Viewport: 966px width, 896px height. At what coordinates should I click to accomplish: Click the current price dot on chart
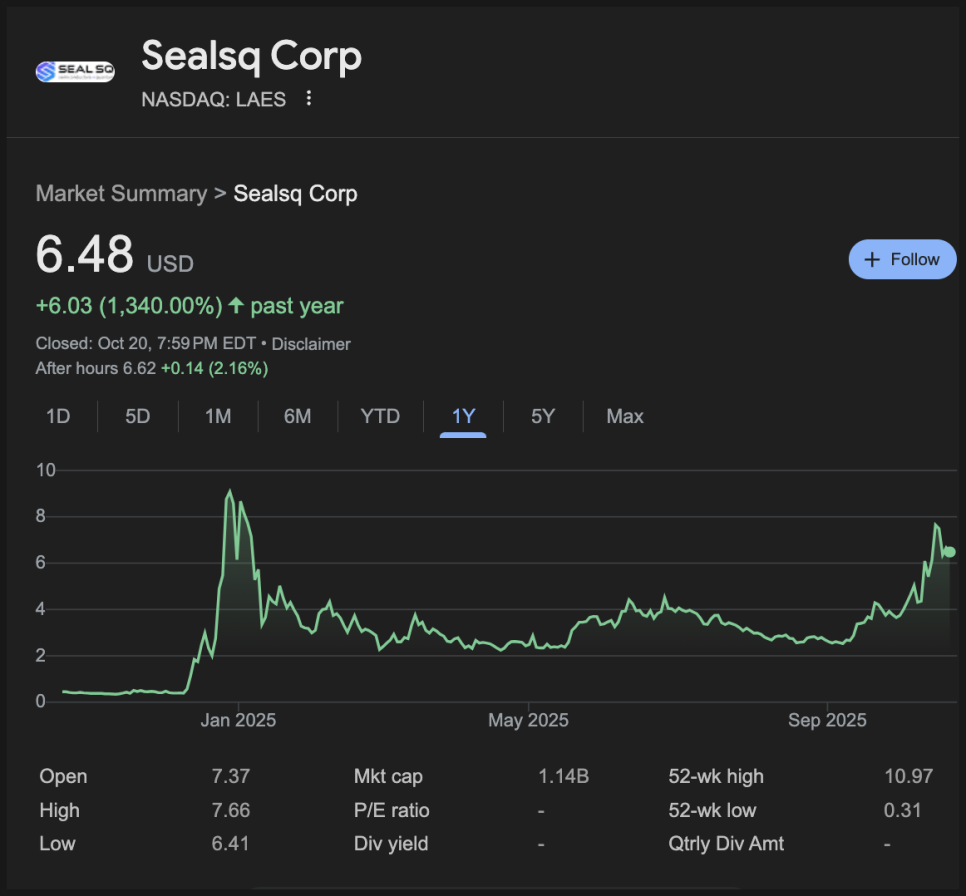pos(949,552)
